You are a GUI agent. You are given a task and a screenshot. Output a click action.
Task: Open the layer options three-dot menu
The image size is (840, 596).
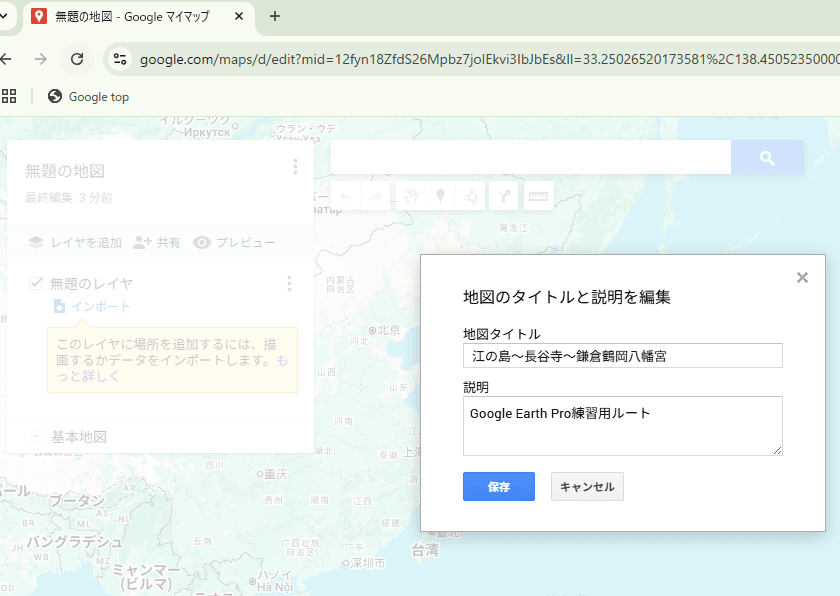289,284
